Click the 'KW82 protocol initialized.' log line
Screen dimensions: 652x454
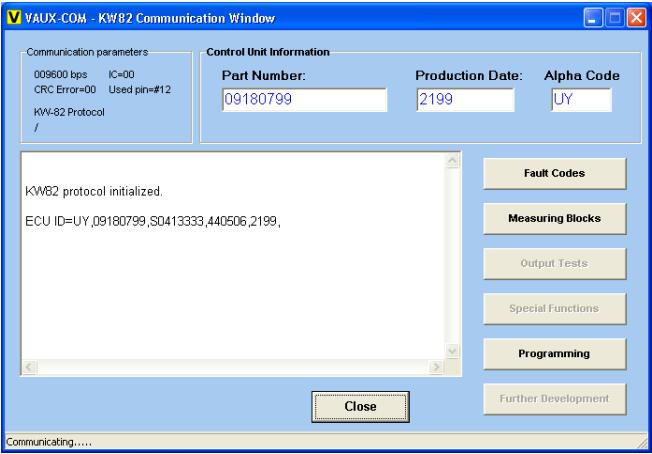pos(94,192)
